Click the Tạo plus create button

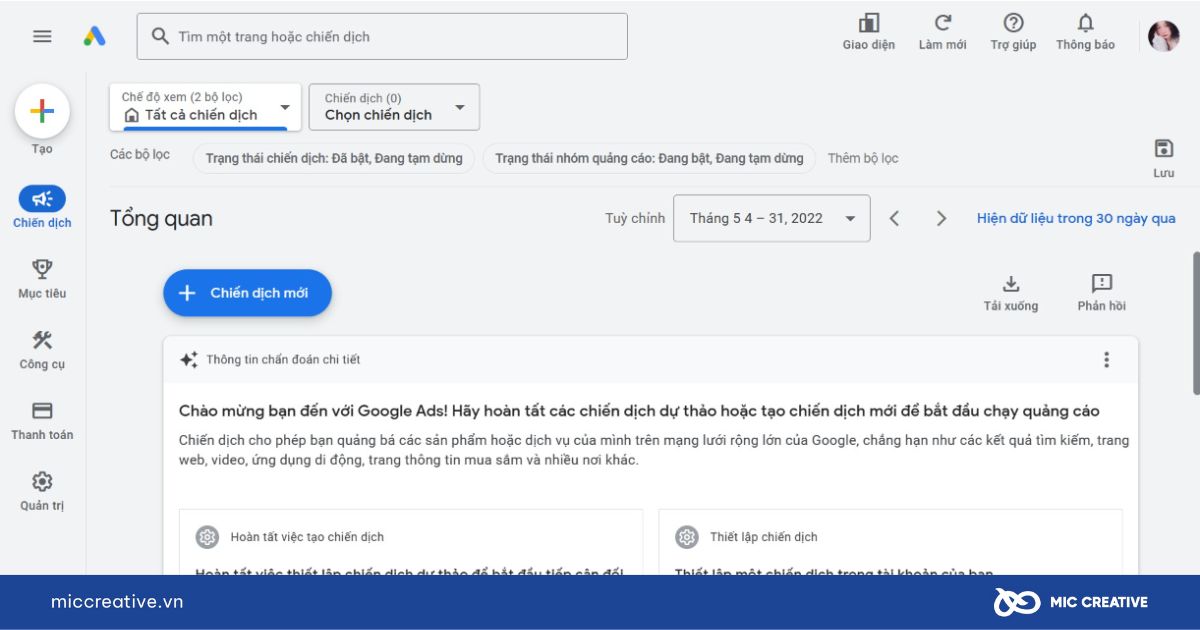42,111
